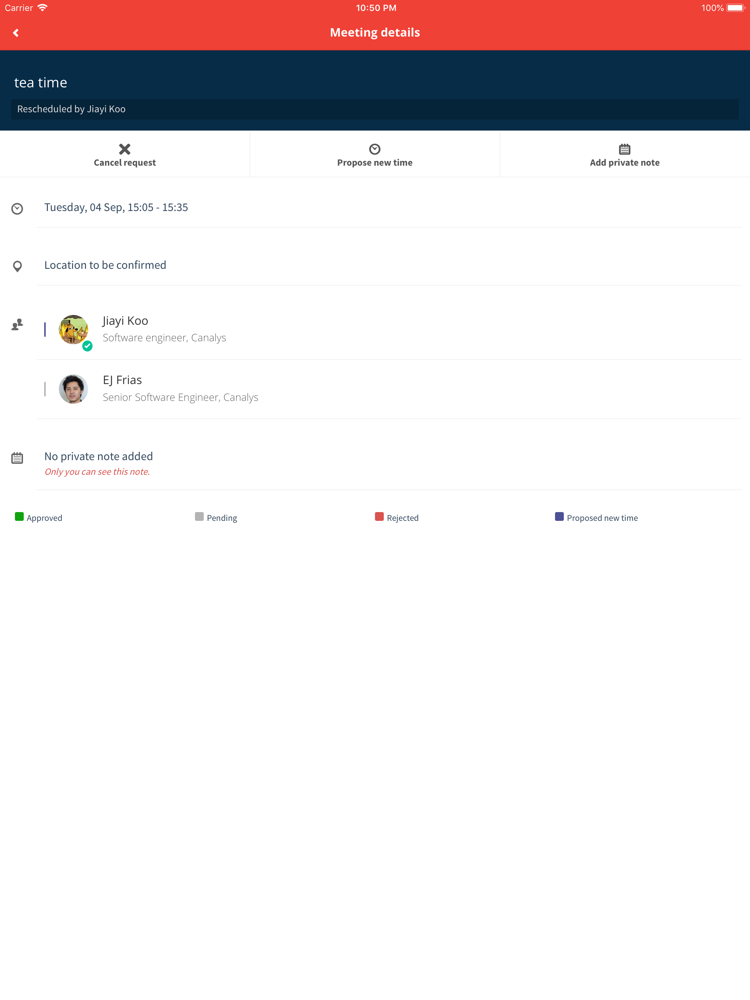
Task: Select the EJ Frias attendee name
Action: 122,380
